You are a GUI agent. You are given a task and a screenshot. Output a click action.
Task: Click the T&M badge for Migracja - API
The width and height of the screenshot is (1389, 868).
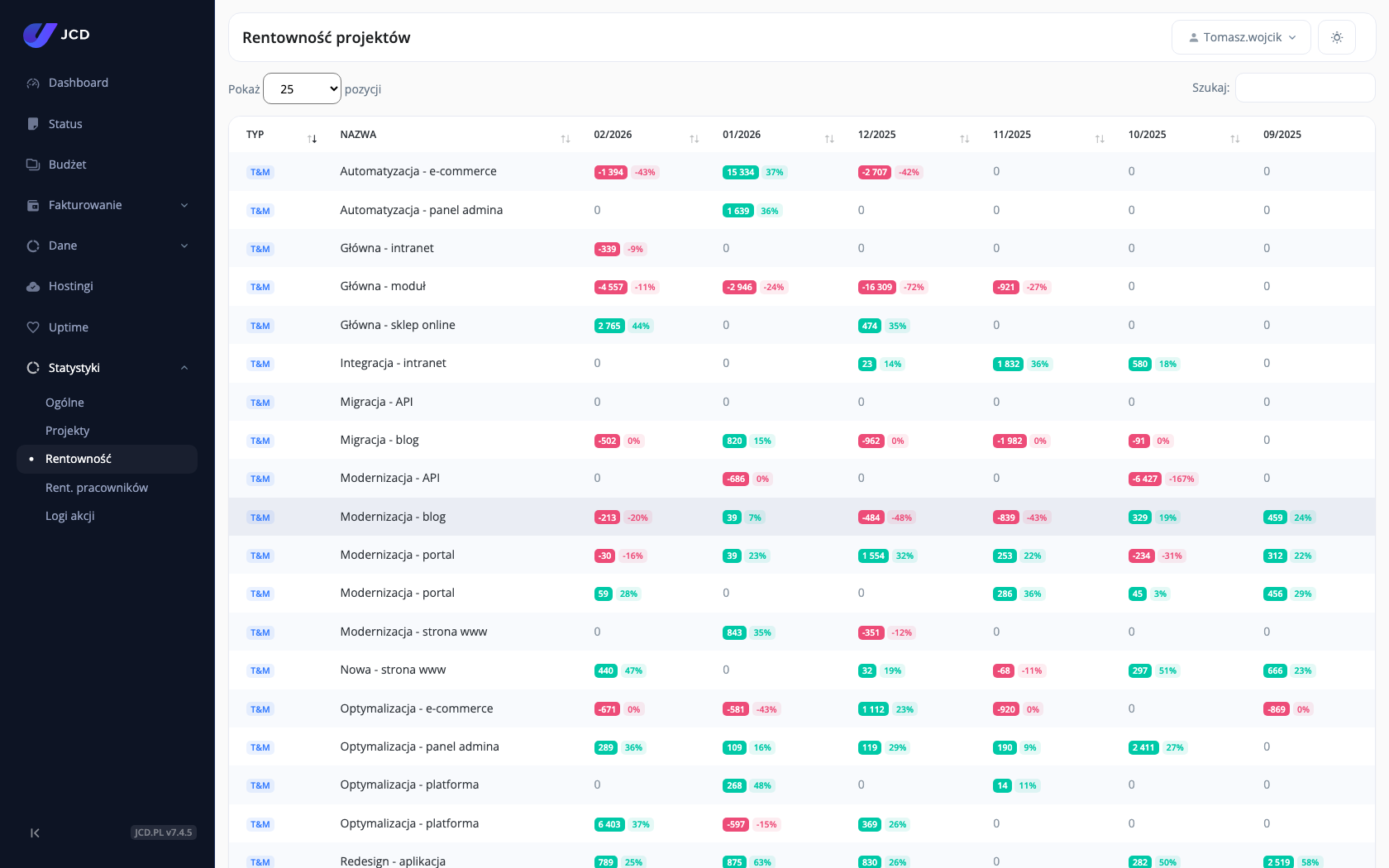(260, 403)
